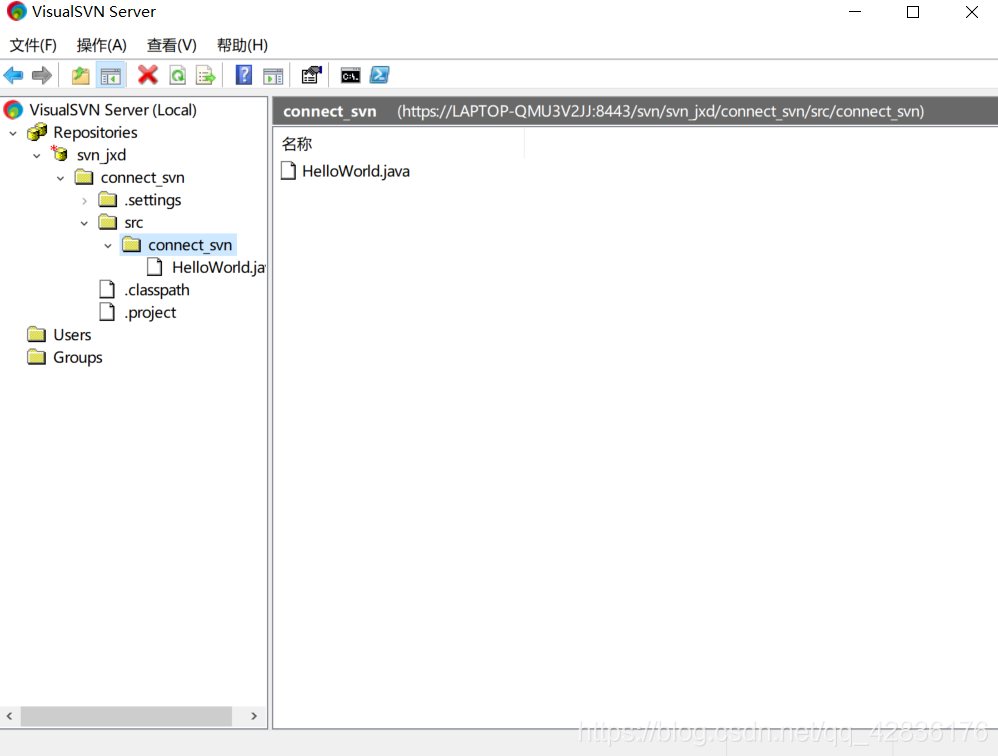This screenshot has width=998, height=756.
Task: Click tree pane scrollbar right arrow
Action: (254, 716)
